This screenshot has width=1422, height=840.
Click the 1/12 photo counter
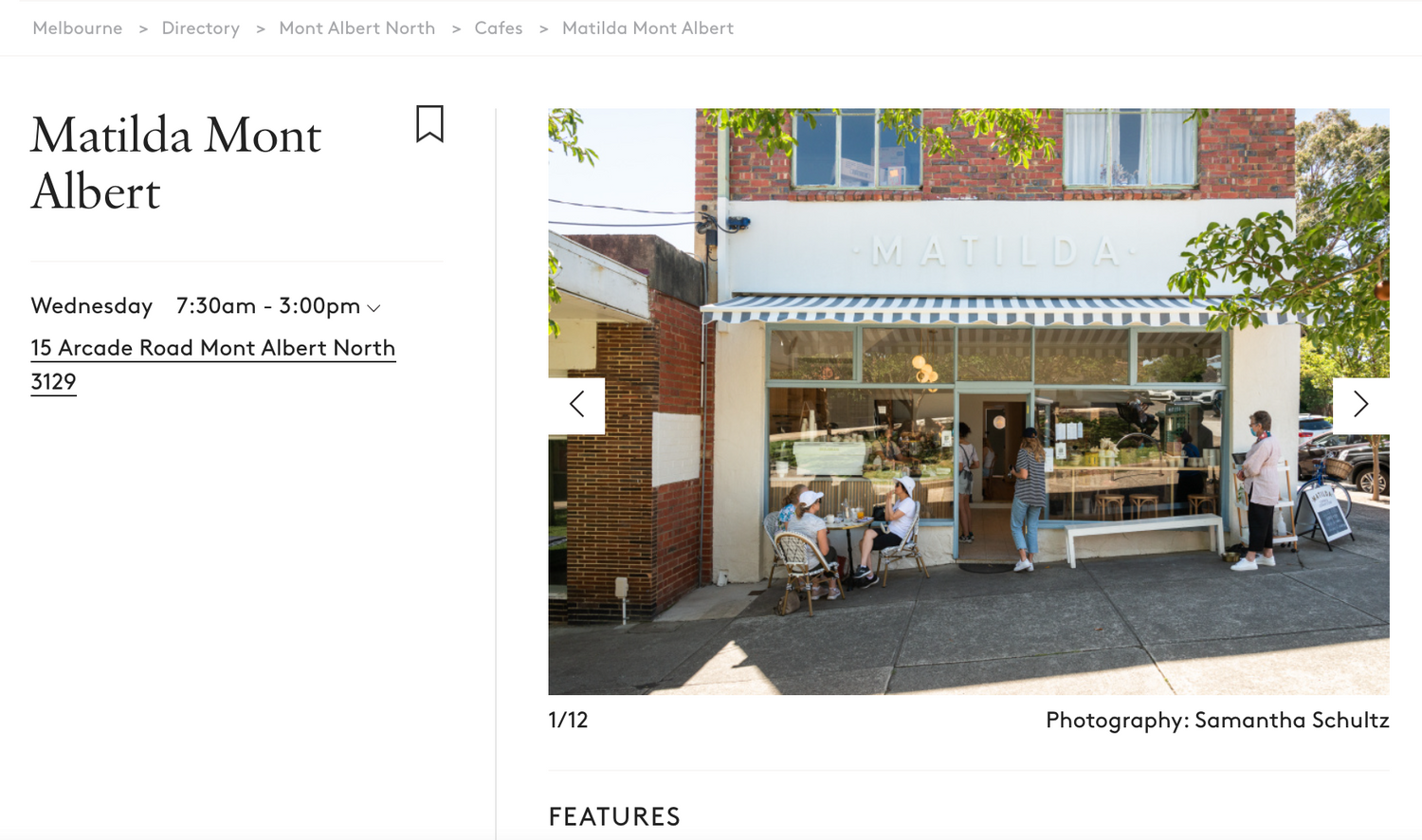coord(568,721)
